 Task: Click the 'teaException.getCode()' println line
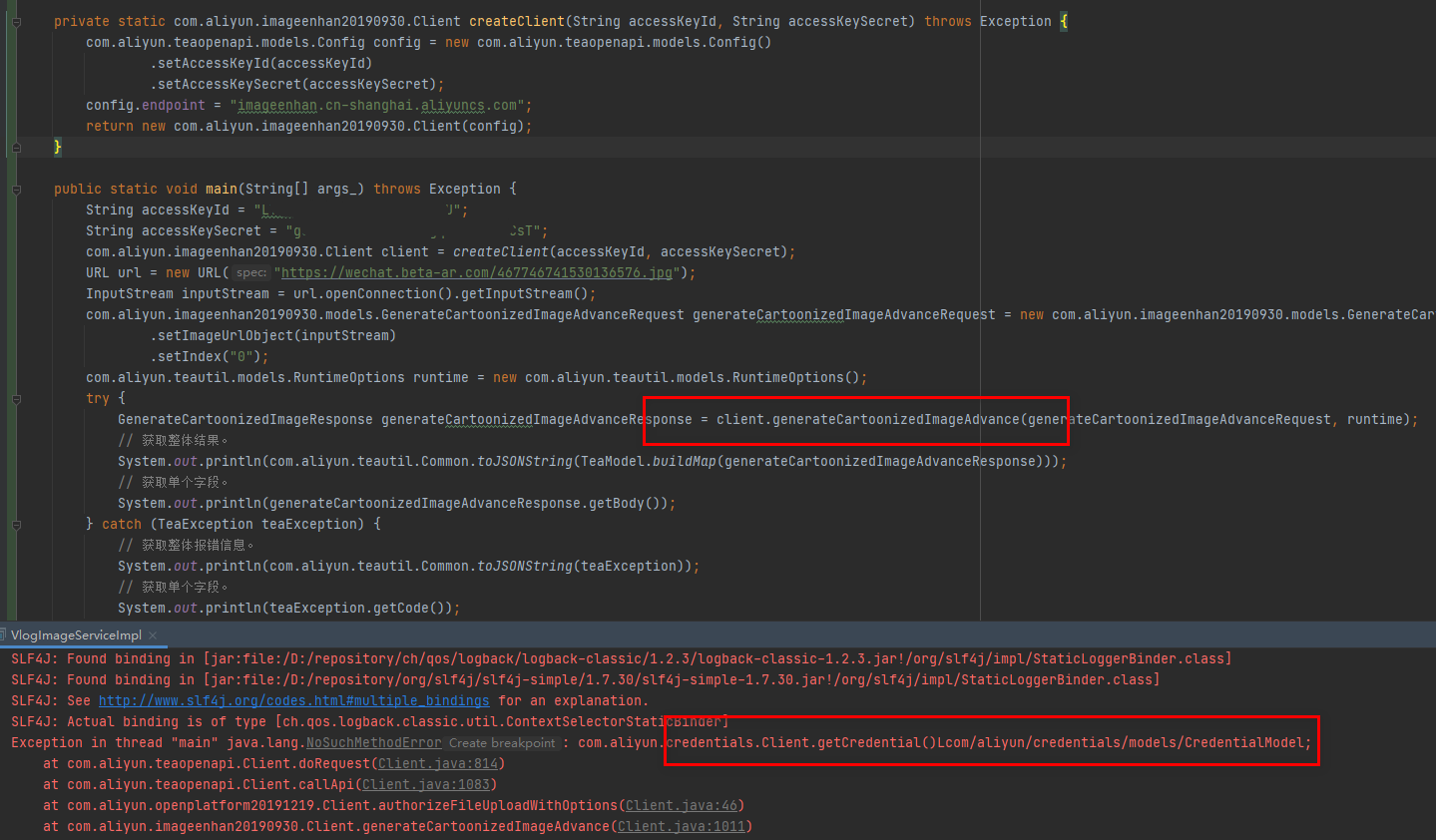pyautogui.click(x=289, y=608)
